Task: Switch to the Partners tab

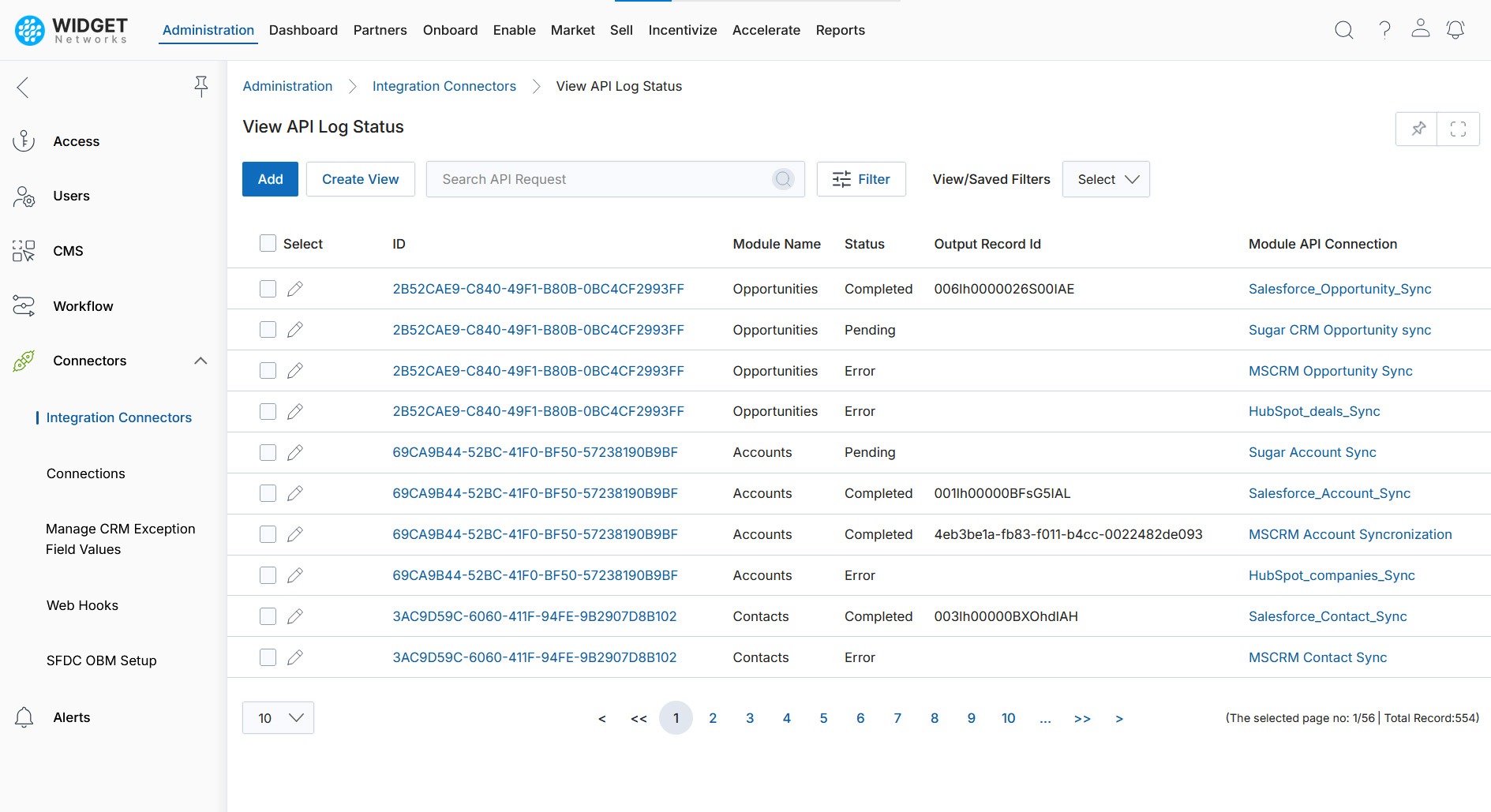Action: 380,30
